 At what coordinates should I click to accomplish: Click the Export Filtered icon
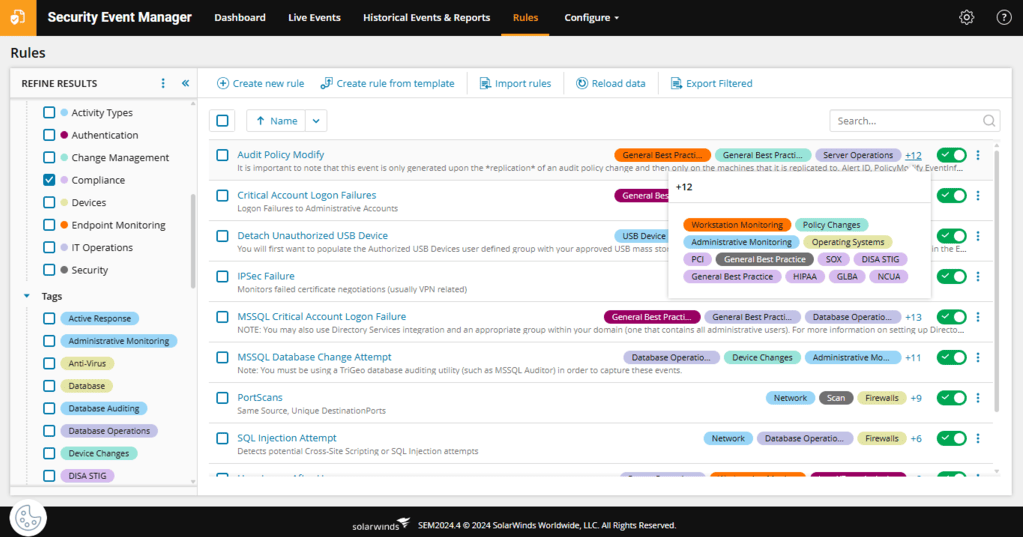pyautogui.click(x=676, y=83)
